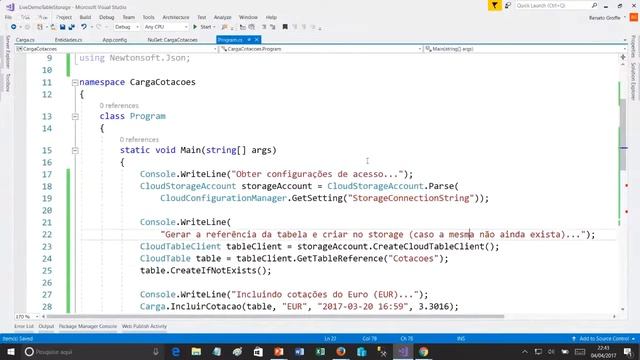This screenshot has height=360, width=640.
Task: Open the Project menu
Action: pos(64,17)
